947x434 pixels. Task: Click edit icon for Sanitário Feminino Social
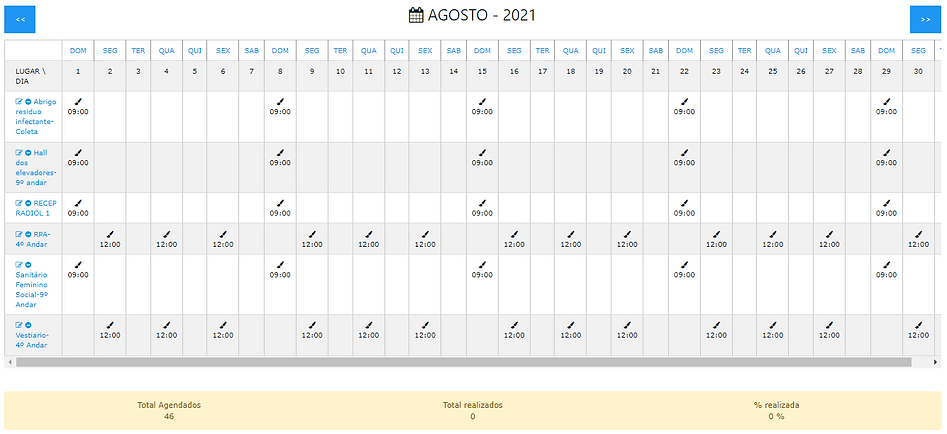click(19, 264)
